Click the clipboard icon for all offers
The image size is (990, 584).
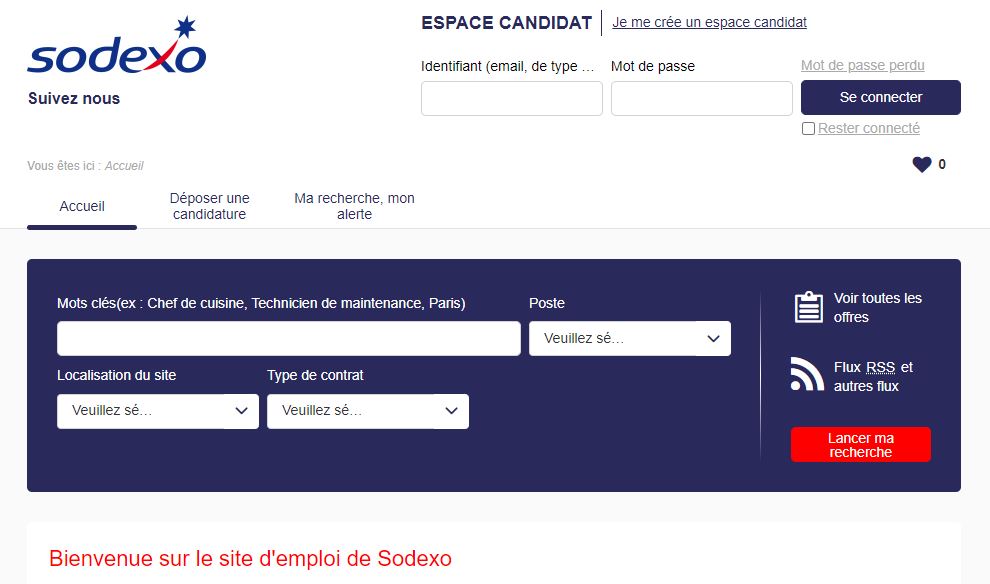(809, 307)
